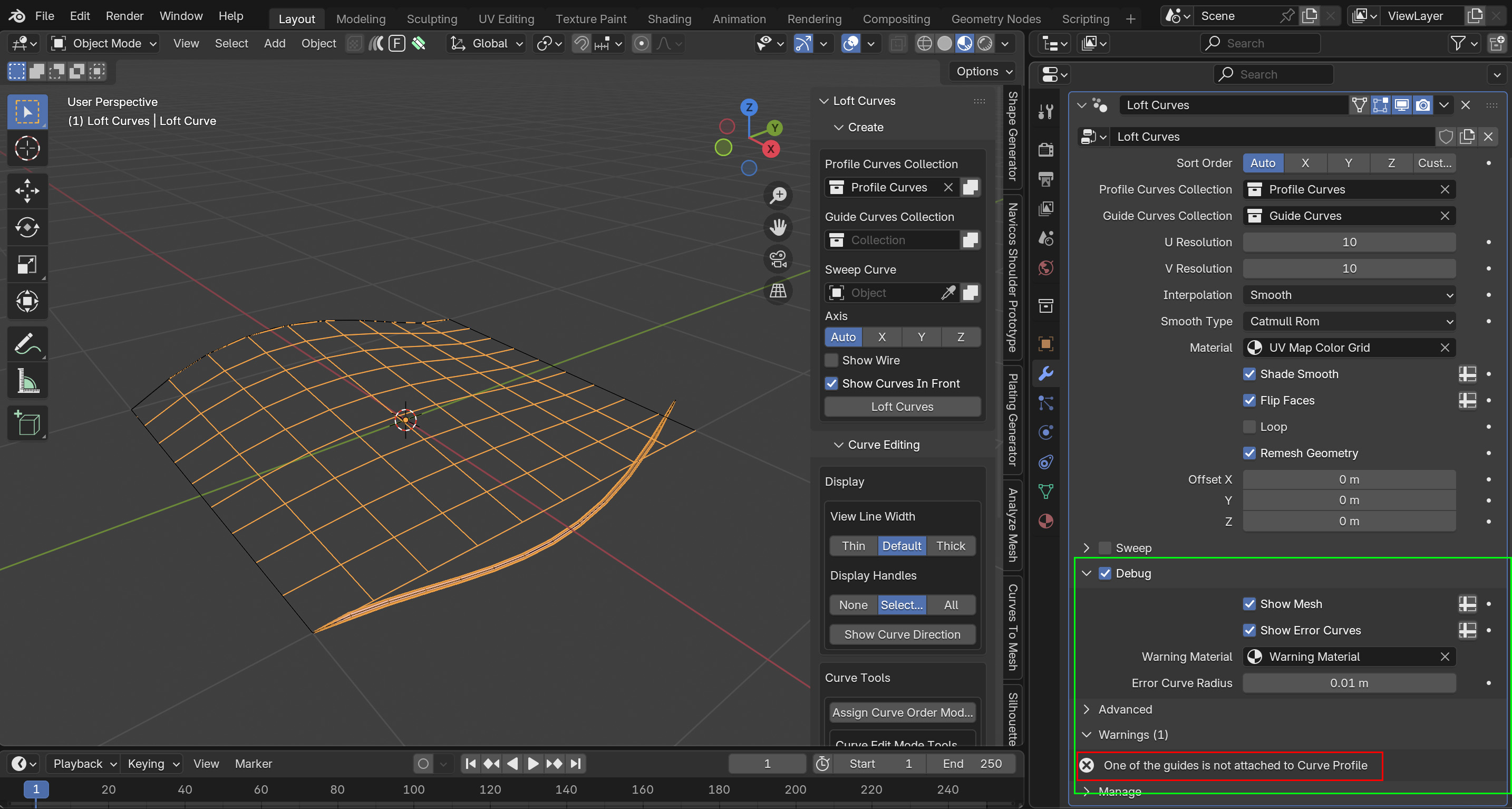Viewport: 1512px width, 809px height.
Task: Open the Material properties tab
Action: click(x=1046, y=522)
